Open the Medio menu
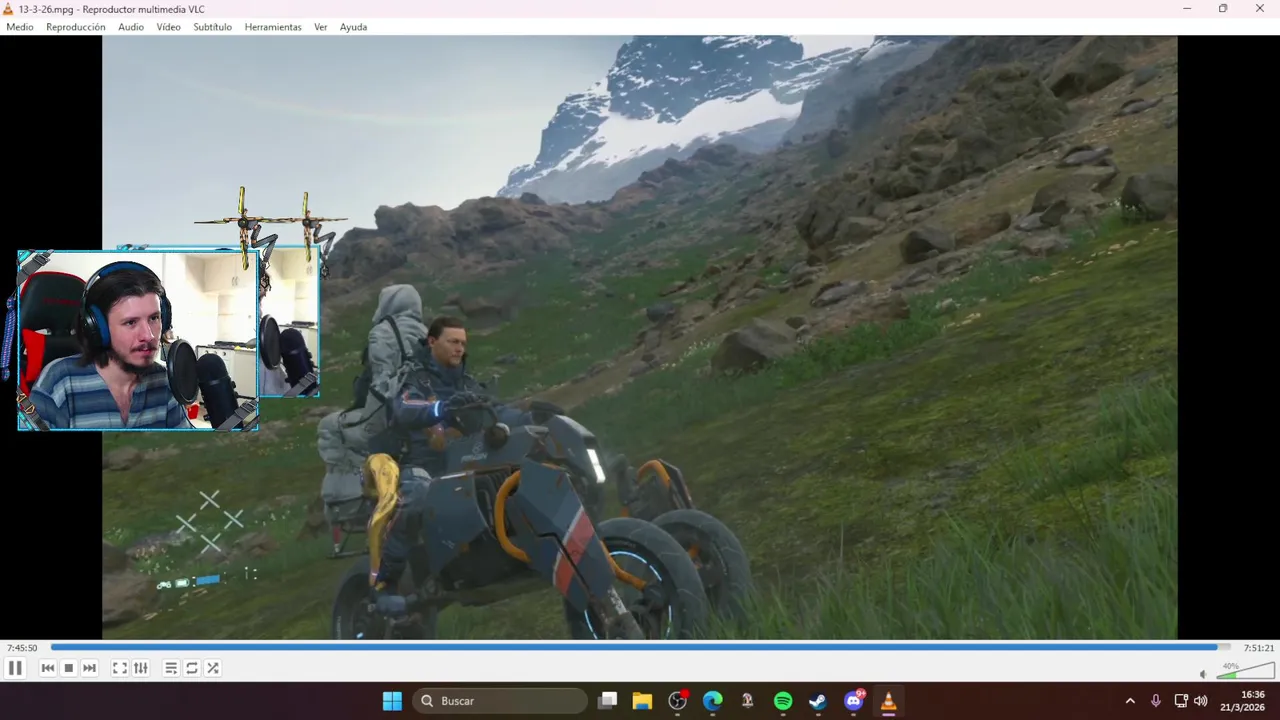The image size is (1280, 720). (20, 27)
